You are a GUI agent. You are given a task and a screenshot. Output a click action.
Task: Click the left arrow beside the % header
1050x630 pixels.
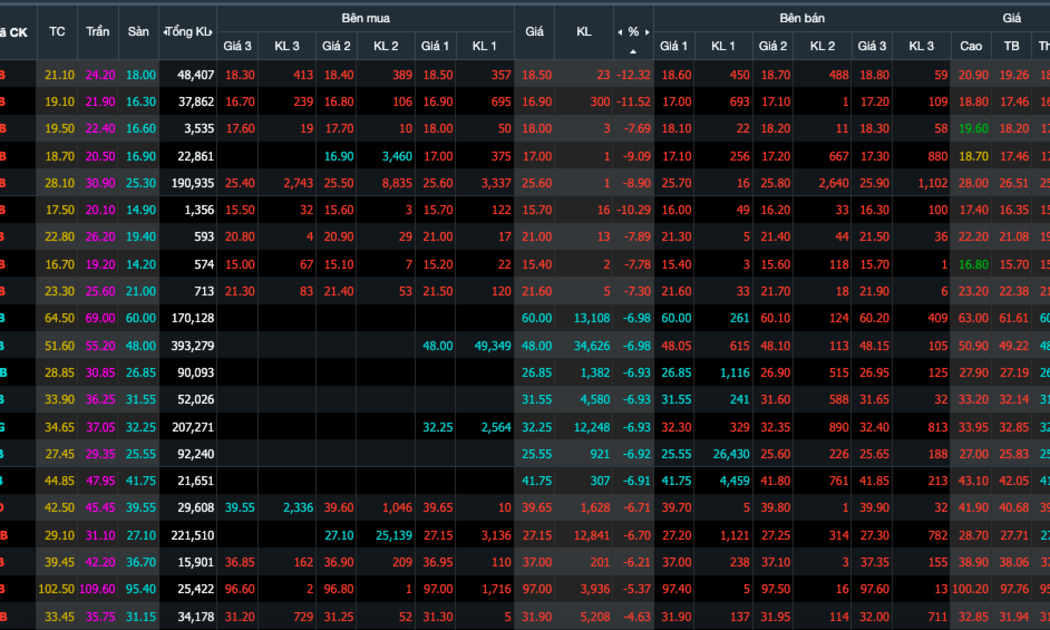click(620, 32)
